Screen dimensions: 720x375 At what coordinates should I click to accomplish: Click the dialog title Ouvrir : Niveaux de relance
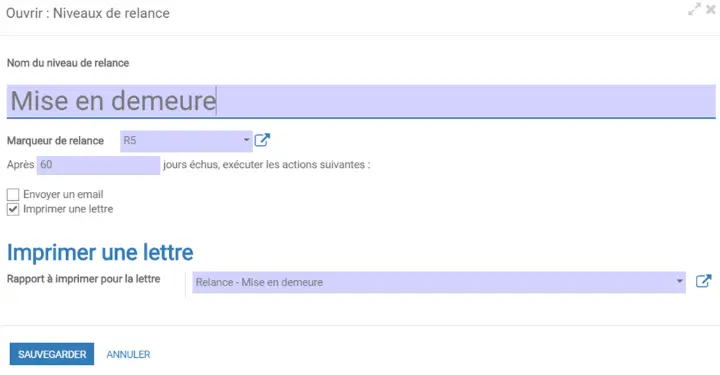click(x=88, y=13)
